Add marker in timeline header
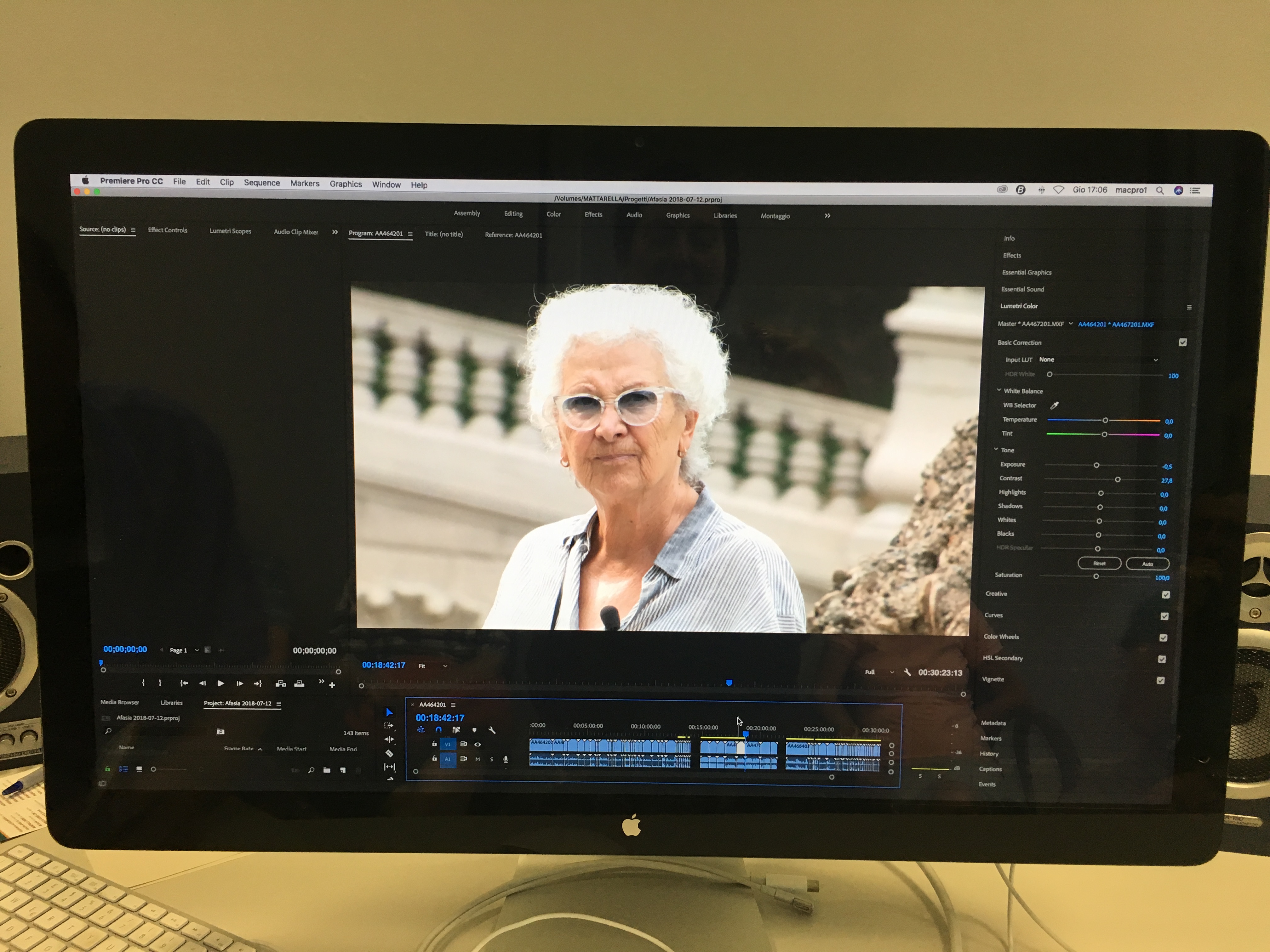 474,730
